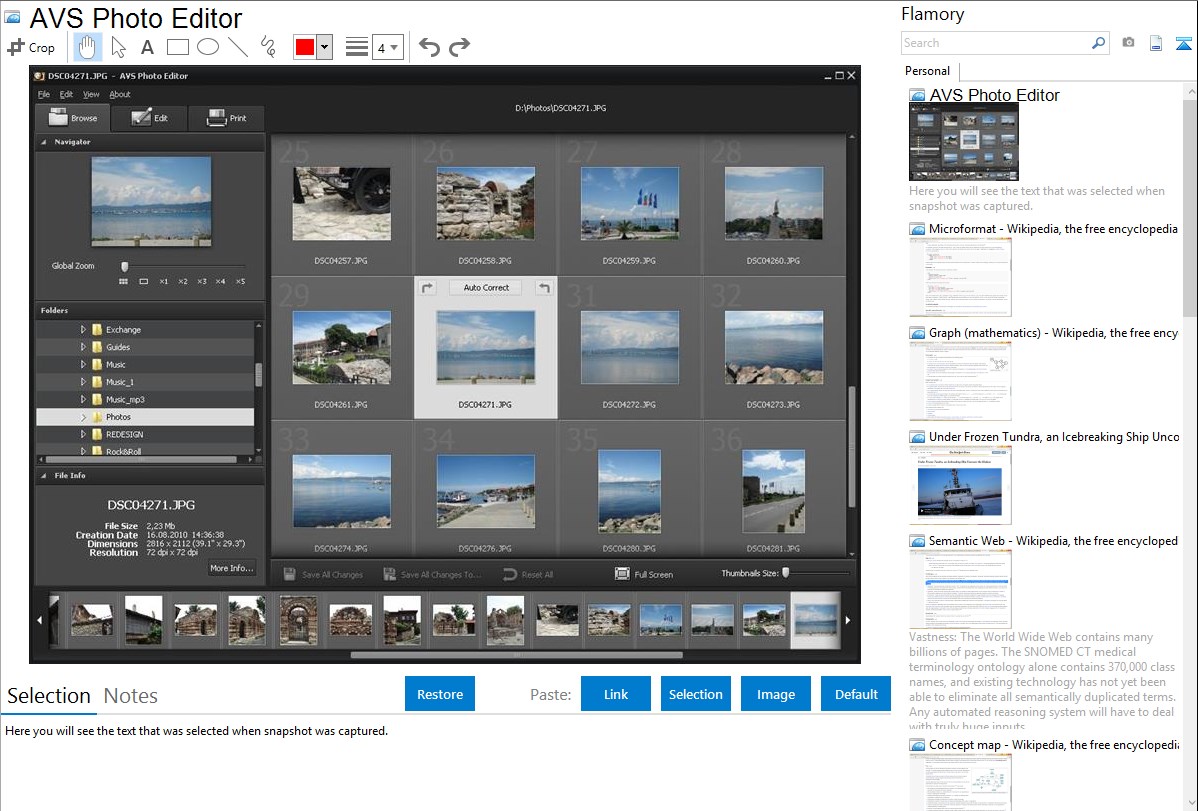The image size is (1198, 811).
Task: Collapse the Navigator panel
Action: pos(44,142)
